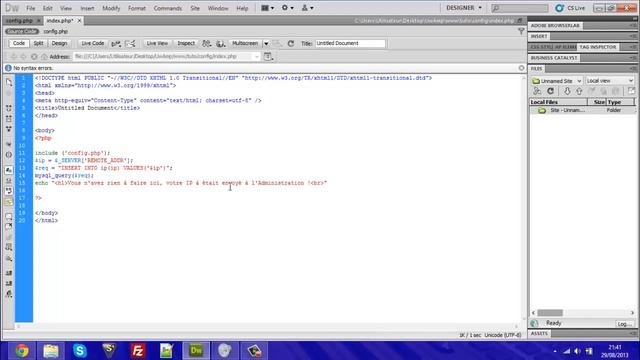The width and height of the screenshot is (640, 360).
Task: Open the Layout workspace dropdown in menu bar
Action: 267,8
